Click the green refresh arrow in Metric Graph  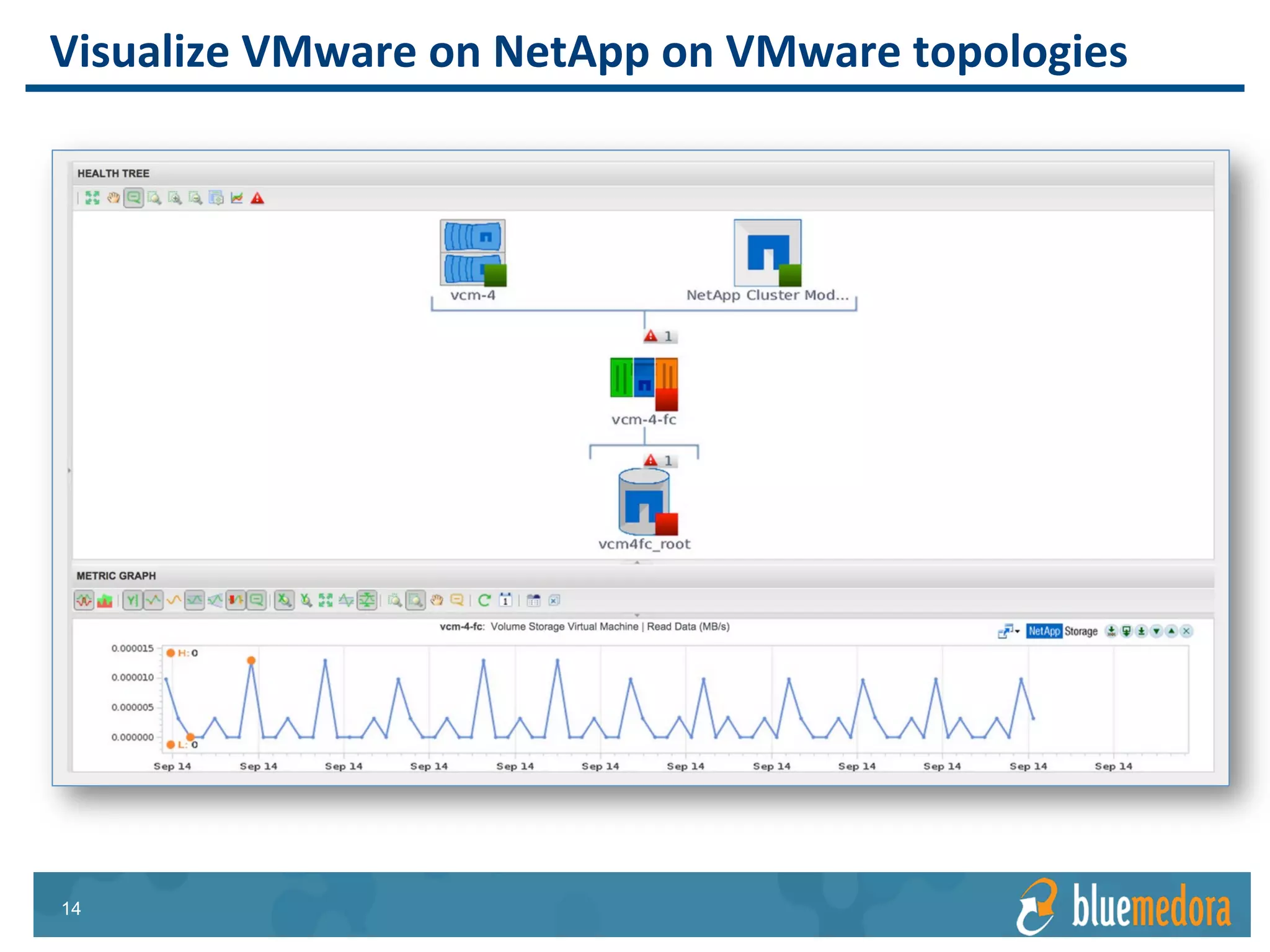(x=484, y=600)
